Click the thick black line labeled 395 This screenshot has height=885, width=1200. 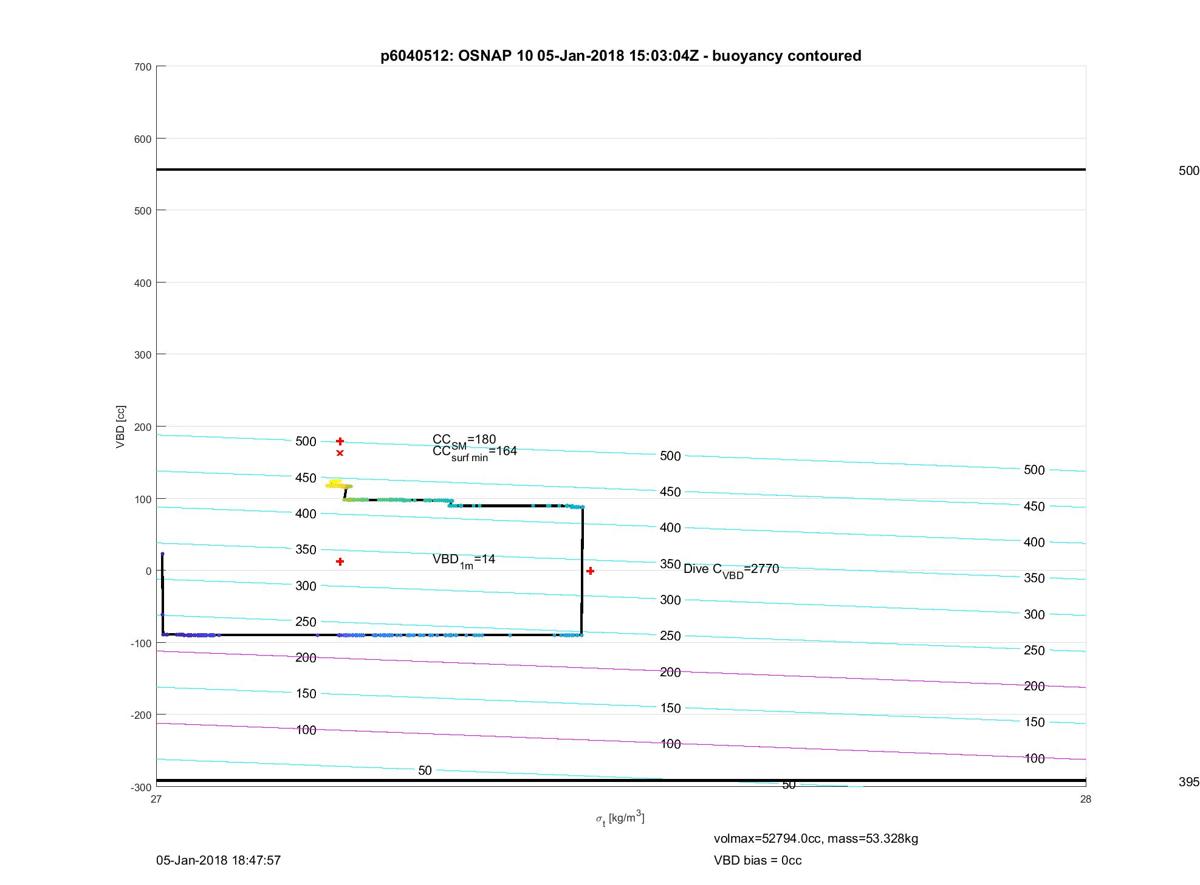[621, 780]
